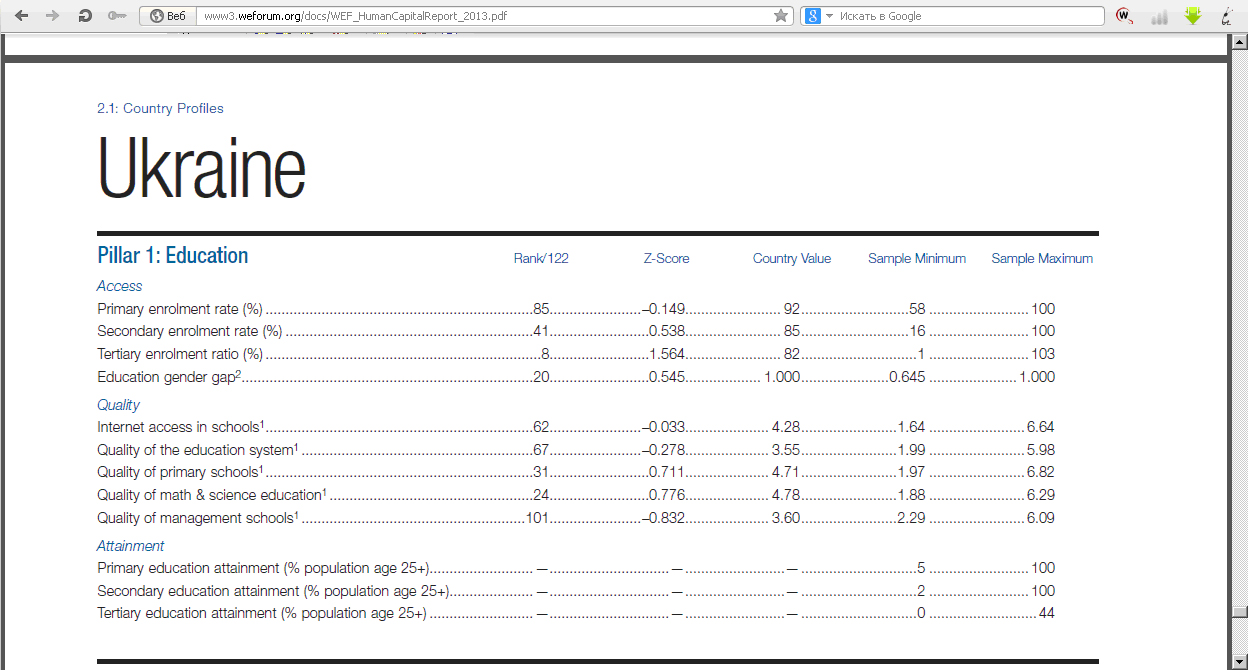Reload the current PDF page
The height and width of the screenshot is (670, 1248).
point(85,16)
